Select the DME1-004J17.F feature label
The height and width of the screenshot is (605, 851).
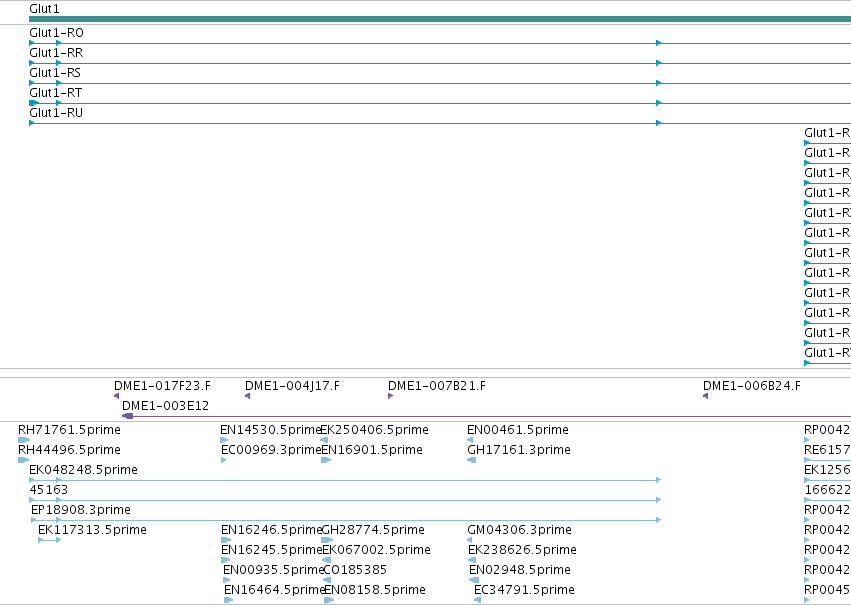point(292,386)
